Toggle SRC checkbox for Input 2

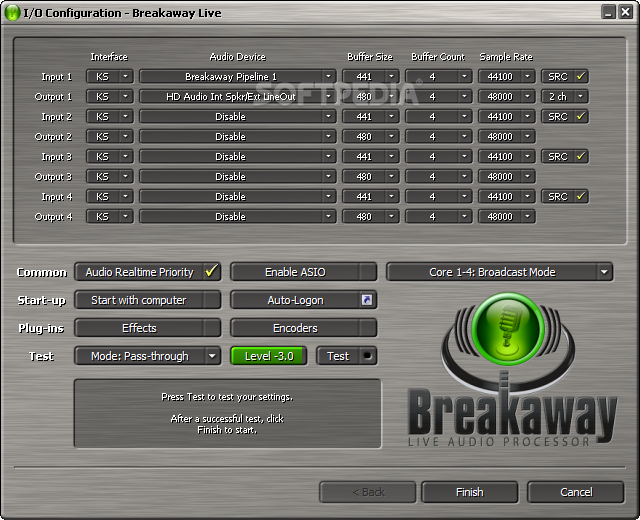pyautogui.click(x=565, y=116)
